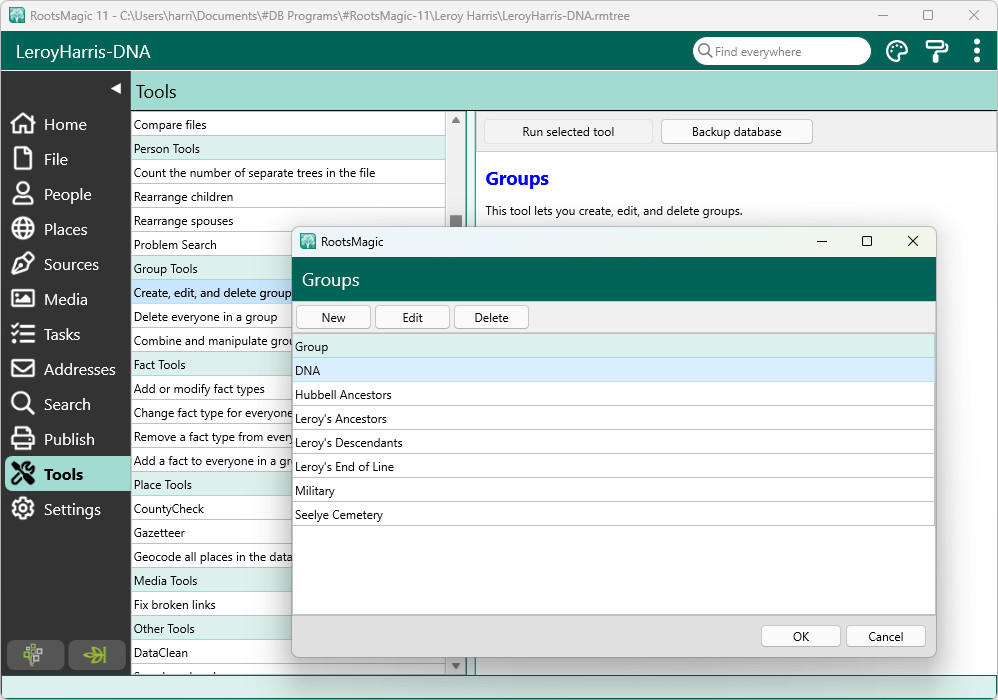The image size is (998, 700).
Task: Select Count the number of separate trees tool
Action: tap(288, 172)
